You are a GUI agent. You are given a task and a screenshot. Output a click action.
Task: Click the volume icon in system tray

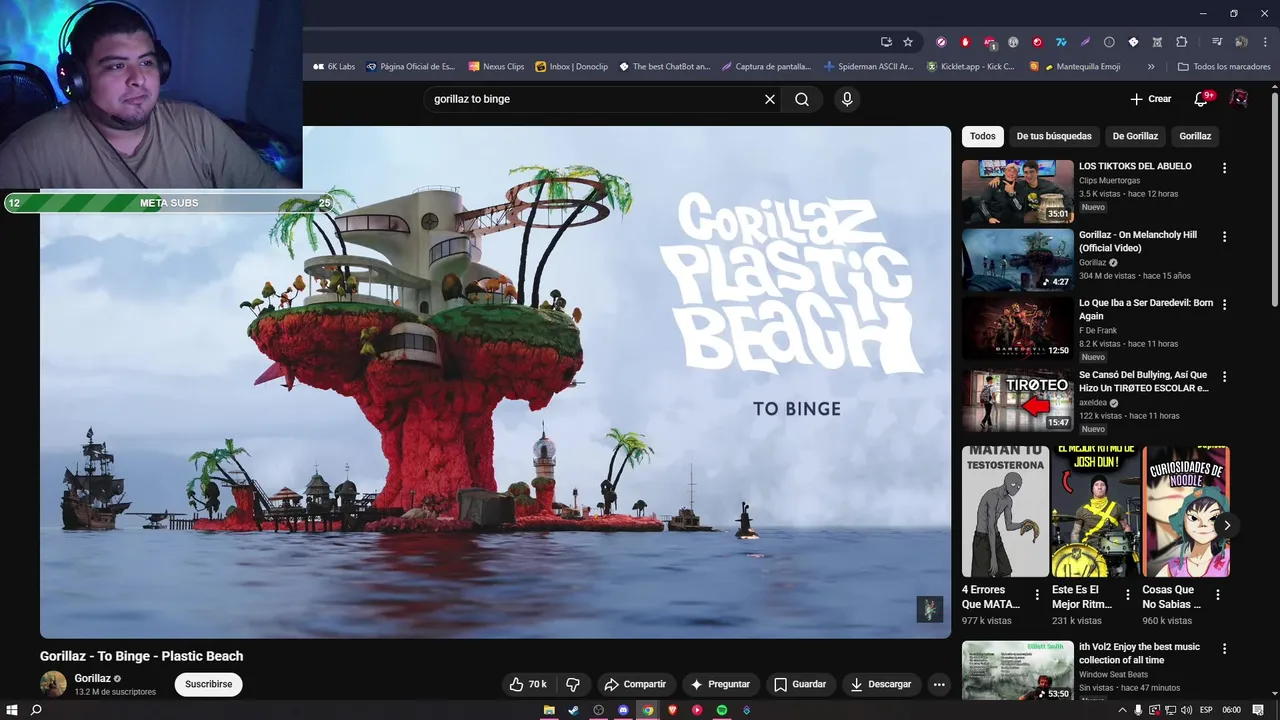(1186, 710)
